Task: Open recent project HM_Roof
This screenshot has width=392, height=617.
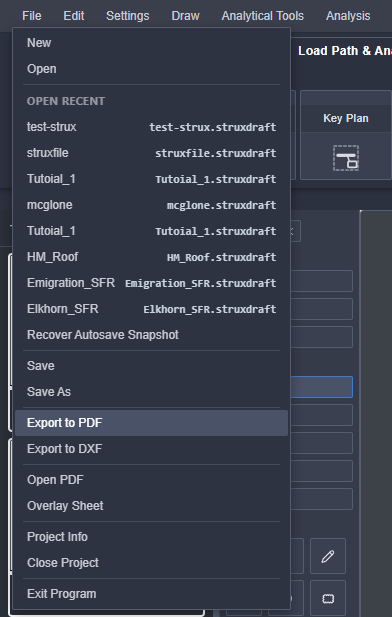Action: click(152, 257)
